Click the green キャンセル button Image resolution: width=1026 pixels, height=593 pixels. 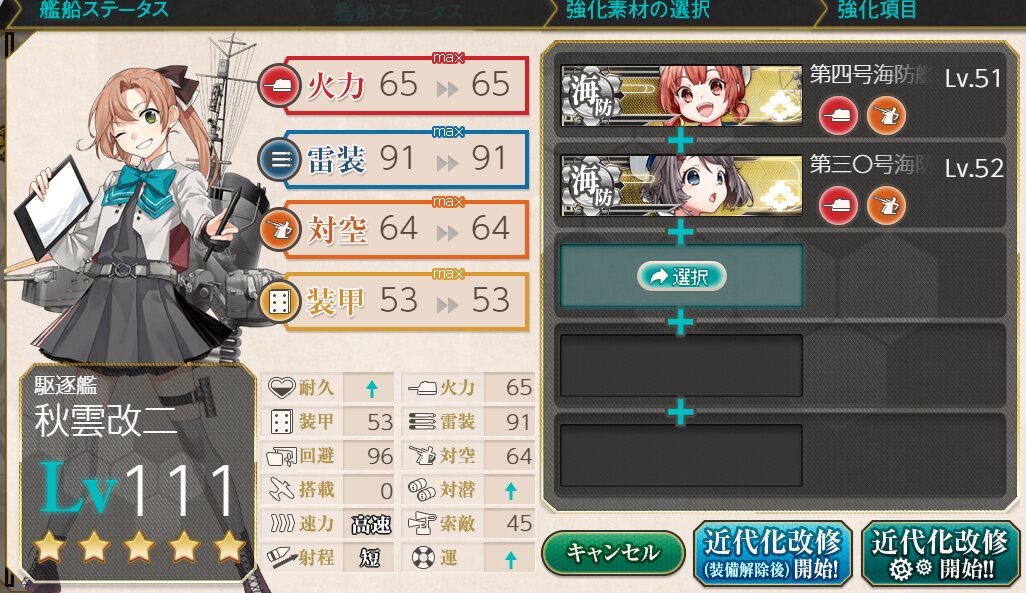[613, 553]
